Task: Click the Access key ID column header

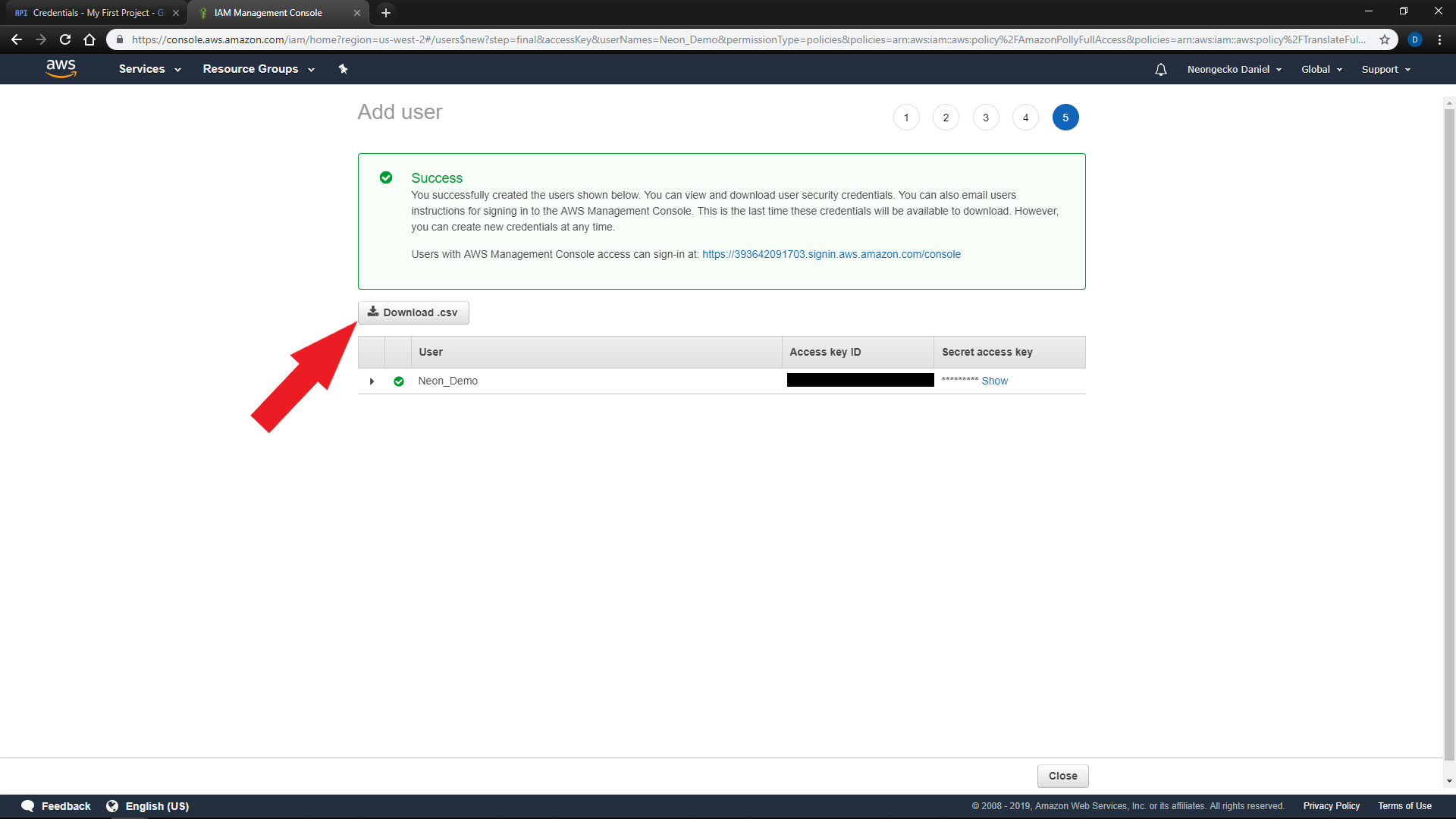Action: pos(858,352)
